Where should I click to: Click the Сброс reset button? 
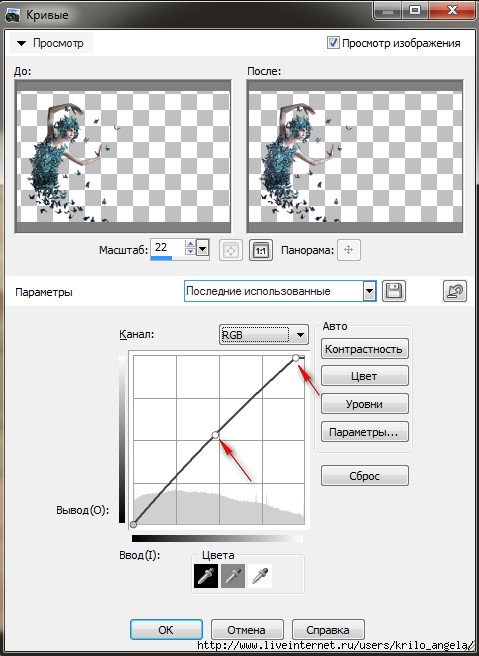364,476
